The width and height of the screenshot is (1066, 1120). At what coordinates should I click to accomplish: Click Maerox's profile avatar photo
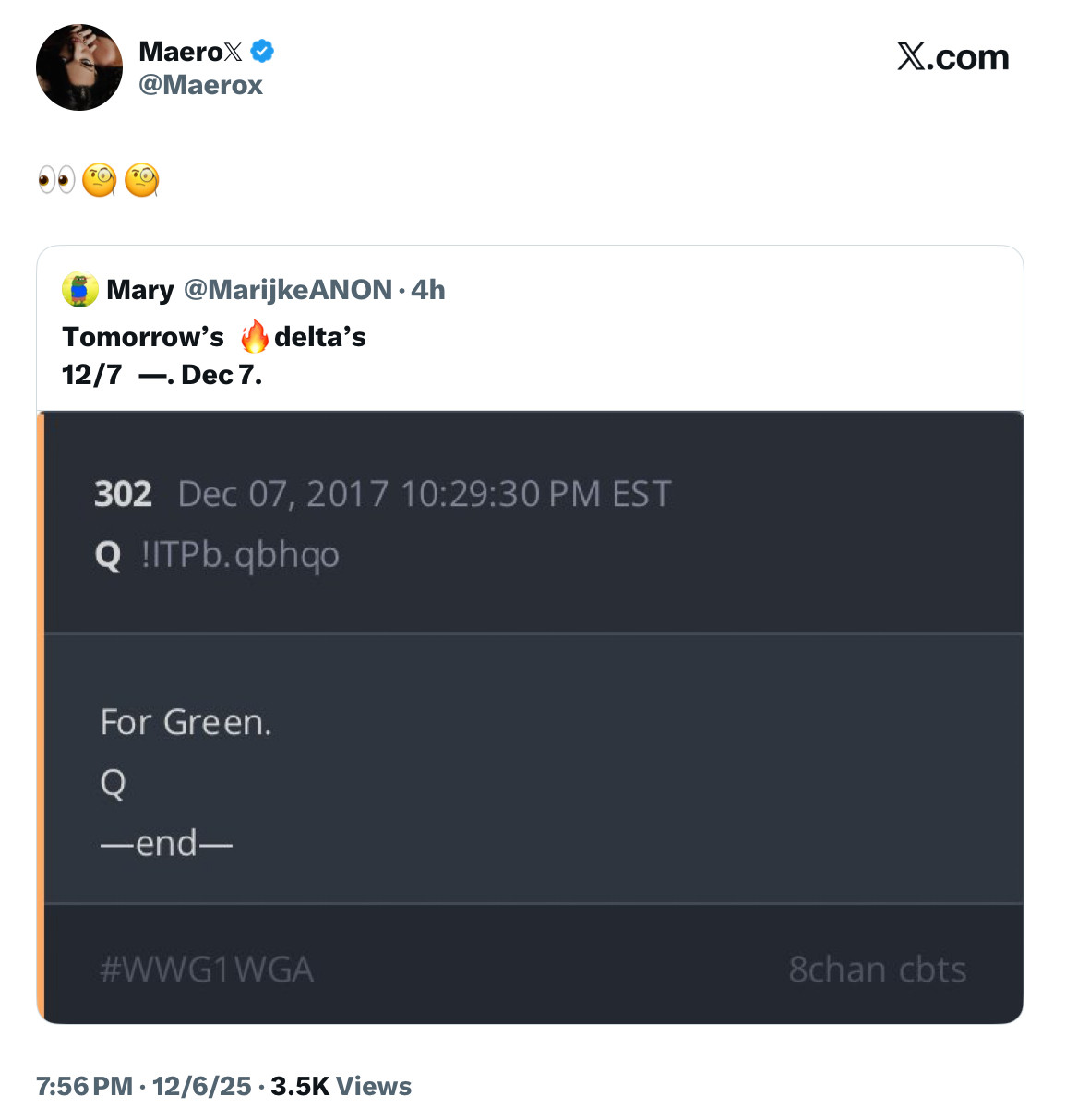point(79,67)
